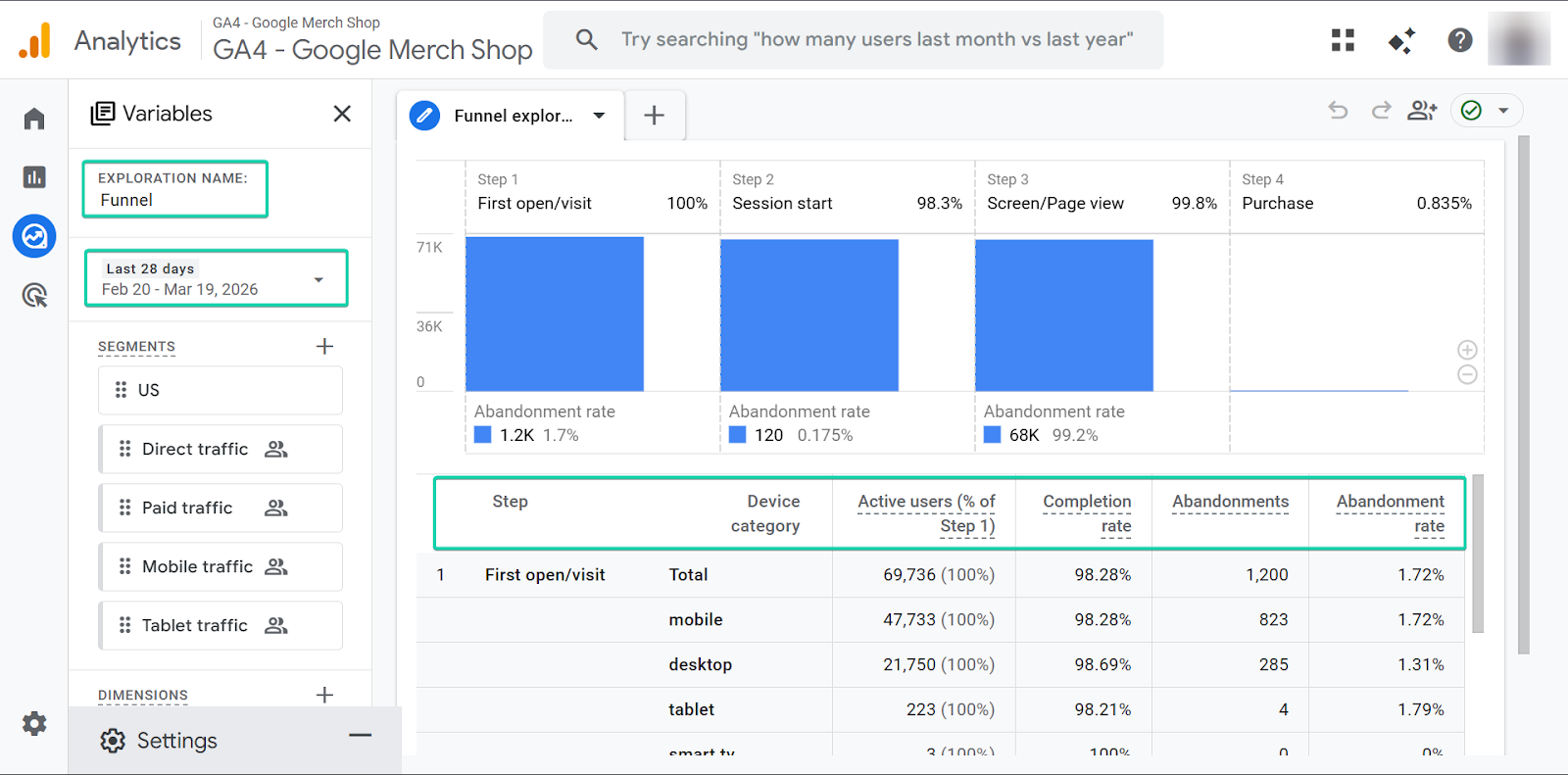Select the Paid traffic segment

pyautogui.click(x=220, y=508)
